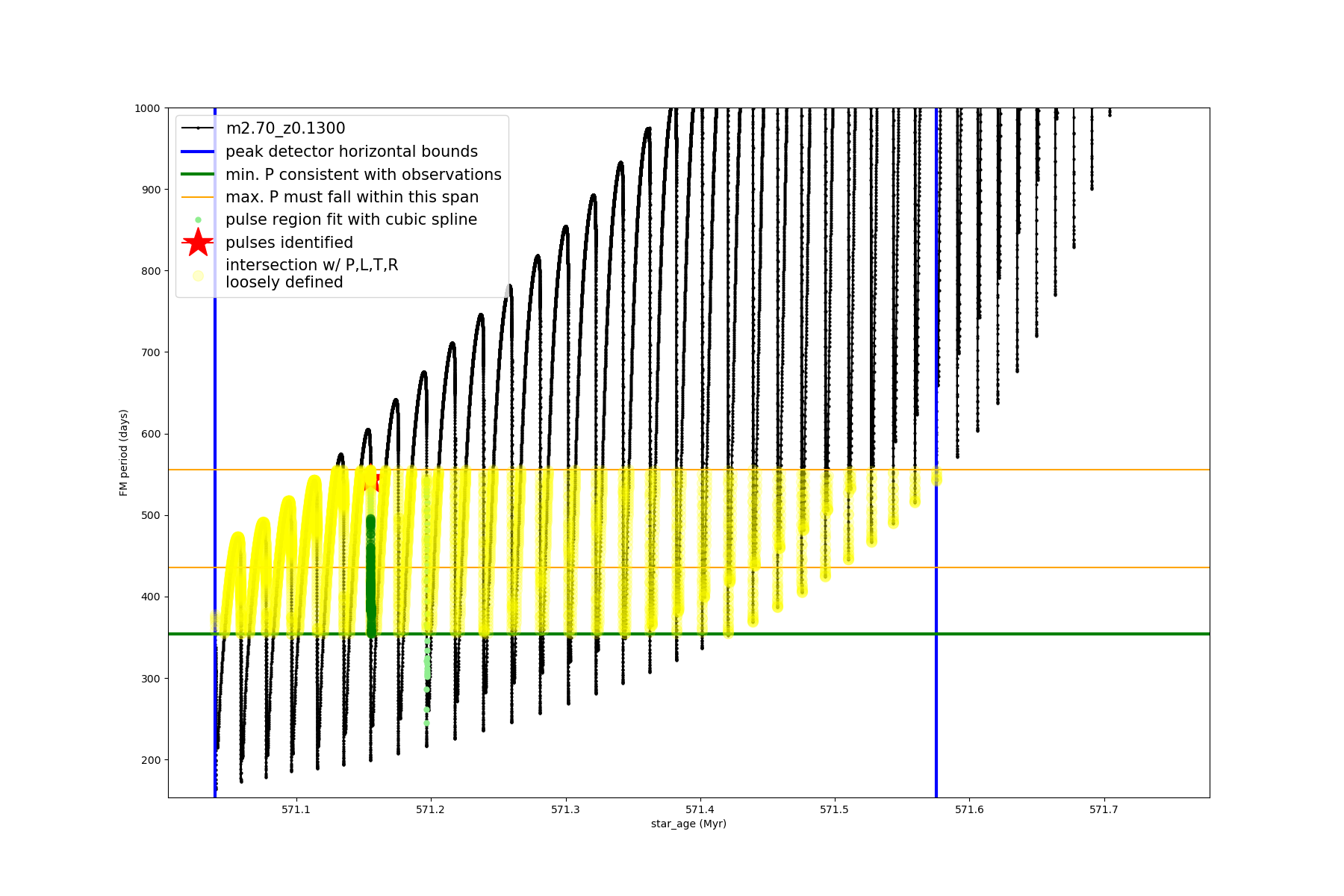The width and height of the screenshot is (1344, 896).
Task: Click 'pulse region fit with cubic spline' label
Action: [351, 220]
